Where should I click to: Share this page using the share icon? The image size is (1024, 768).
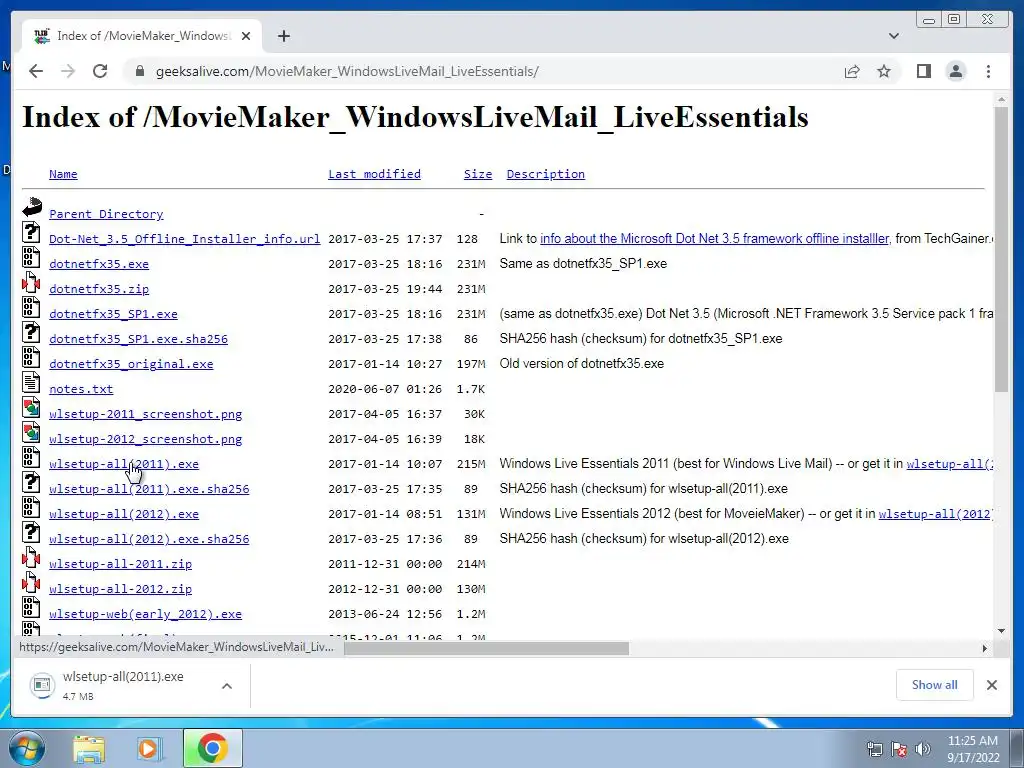(x=852, y=71)
